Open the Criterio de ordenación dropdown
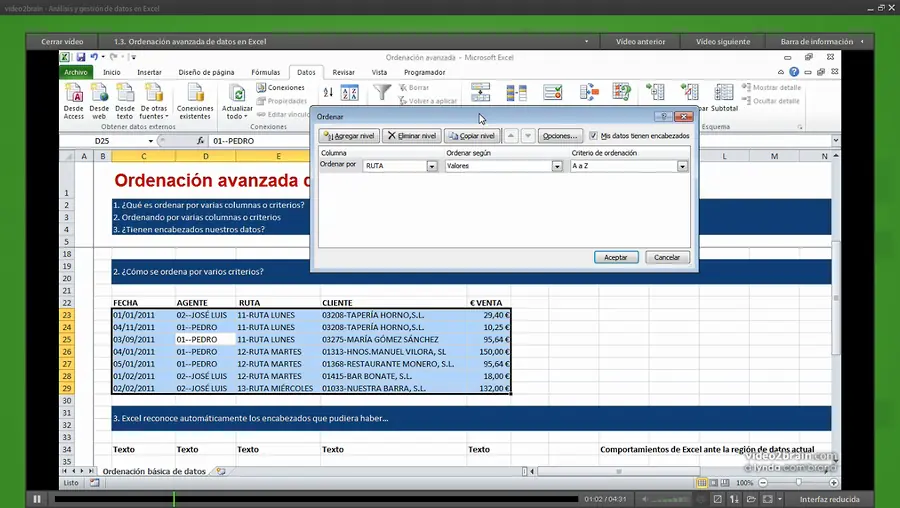Image resolution: width=900 pixels, height=508 pixels. coord(682,166)
